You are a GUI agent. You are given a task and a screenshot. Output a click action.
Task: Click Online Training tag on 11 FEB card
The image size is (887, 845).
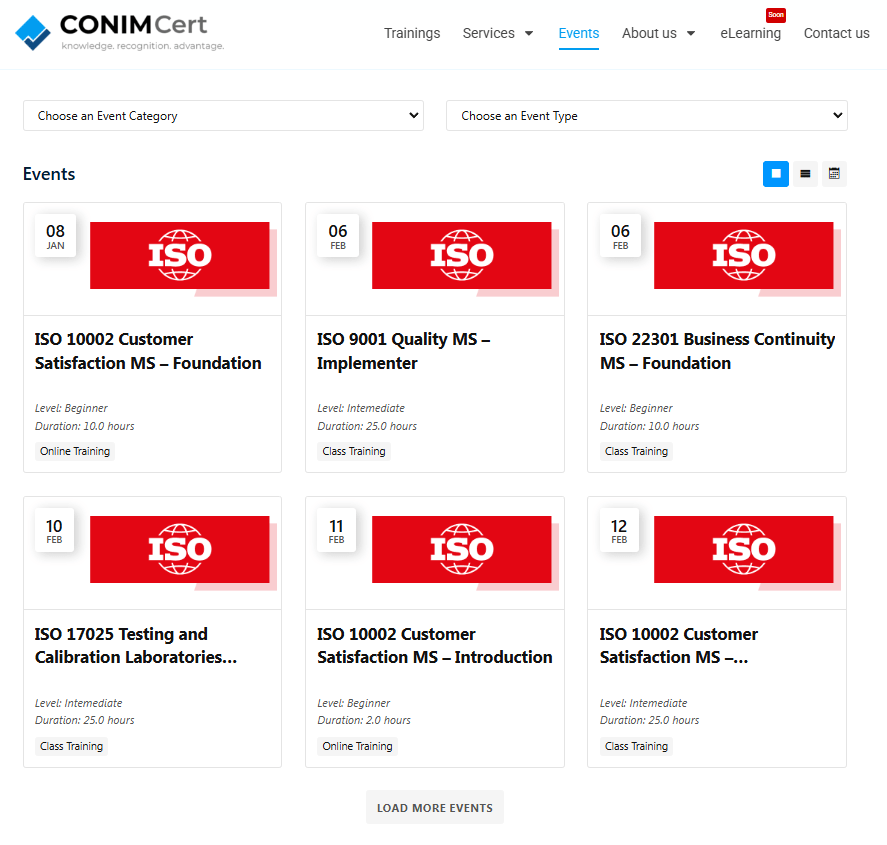click(357, 746)
